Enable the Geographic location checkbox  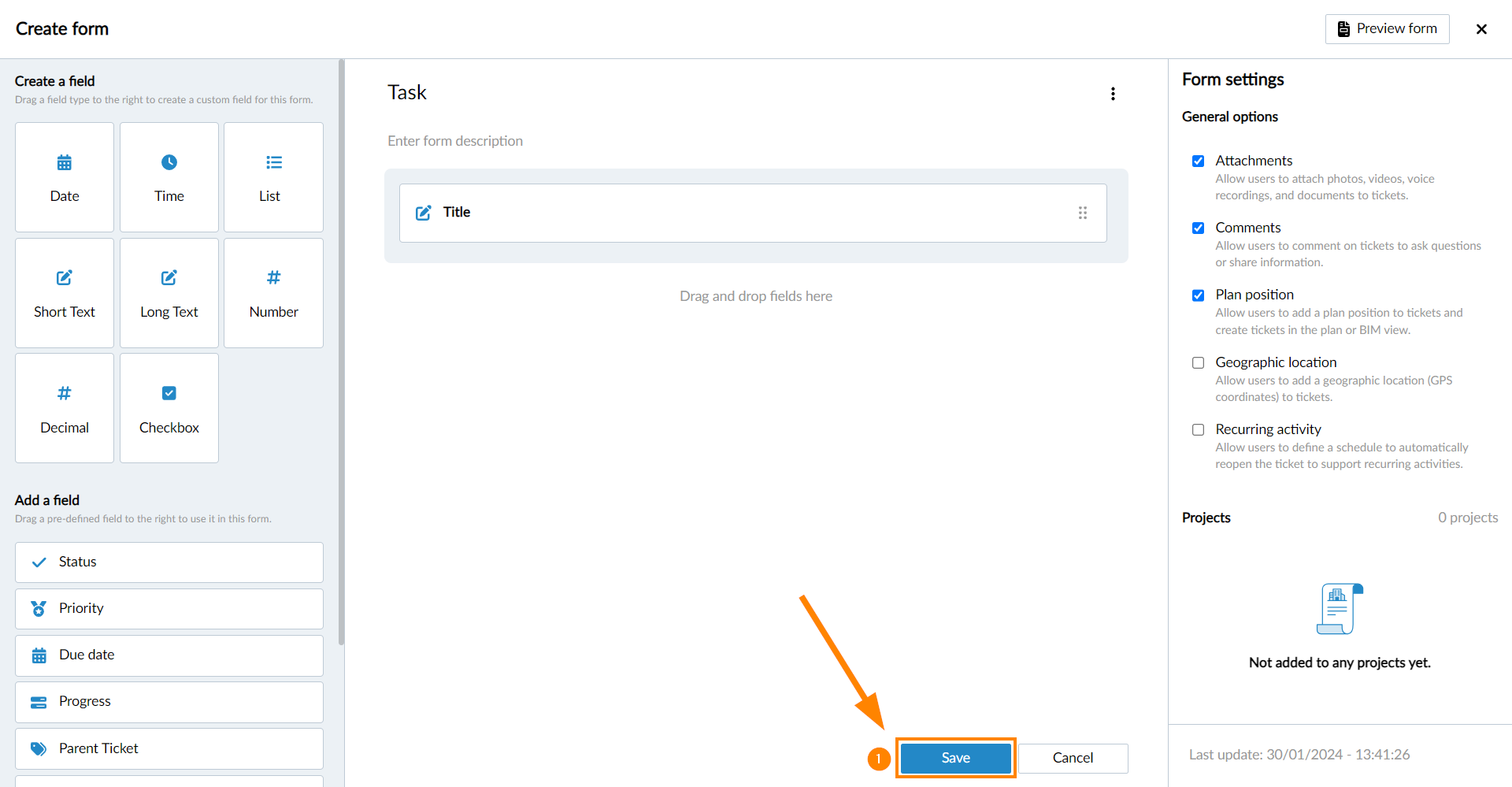[1198, 363]
